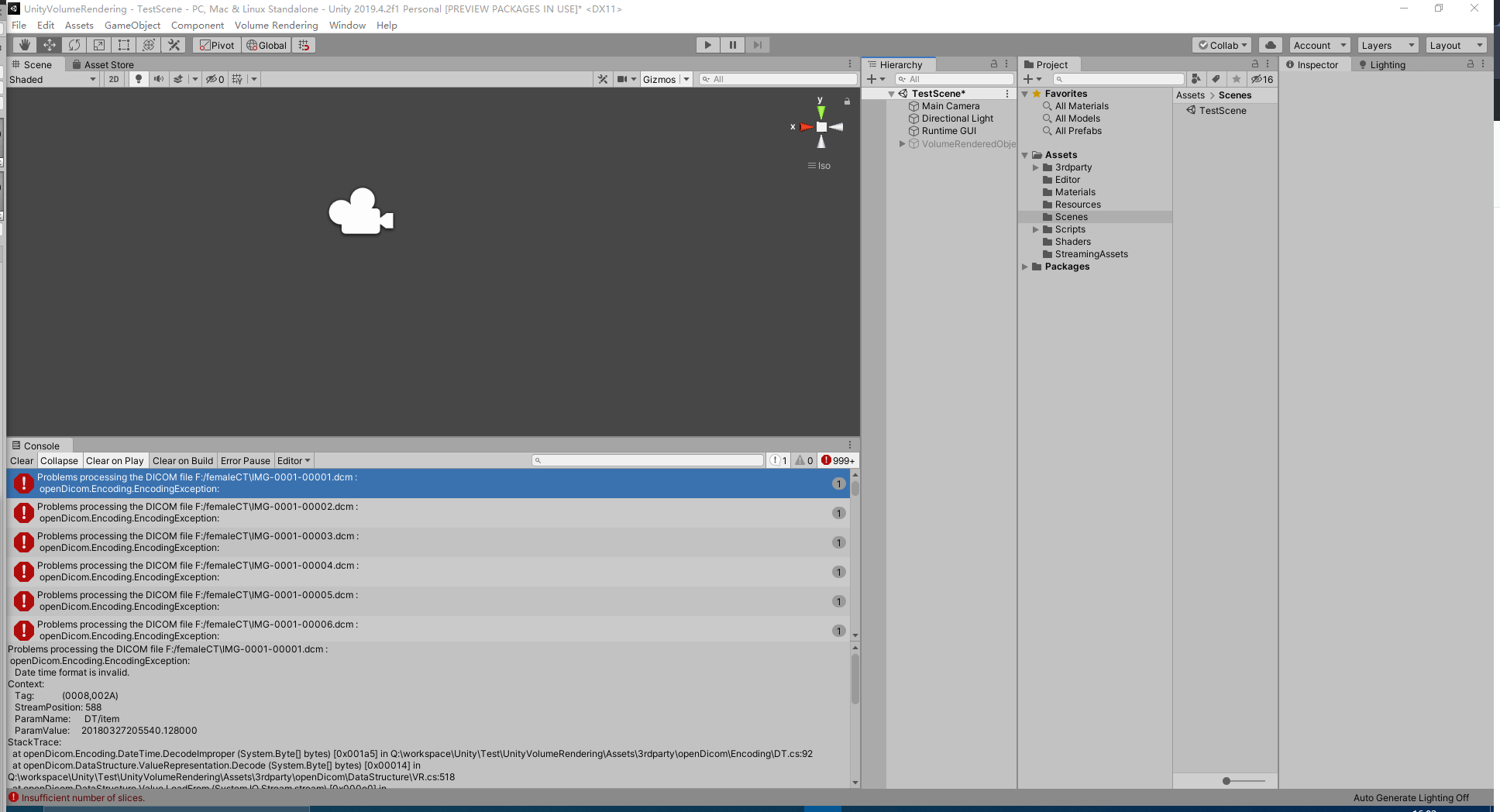Expand the Packages folder in Project
Image resolution: width=1500 pixels, height=812 pixels.
pos(1025,267)
